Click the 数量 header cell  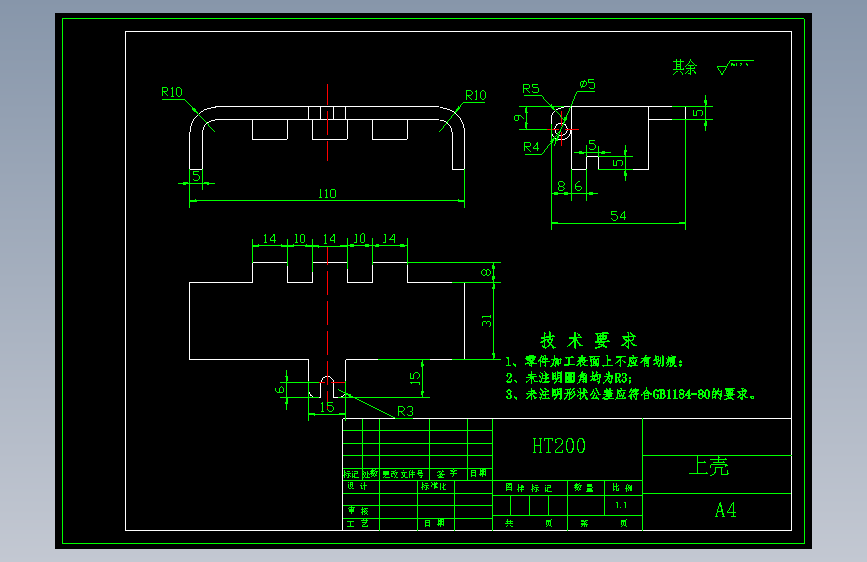tap(583, 488)
